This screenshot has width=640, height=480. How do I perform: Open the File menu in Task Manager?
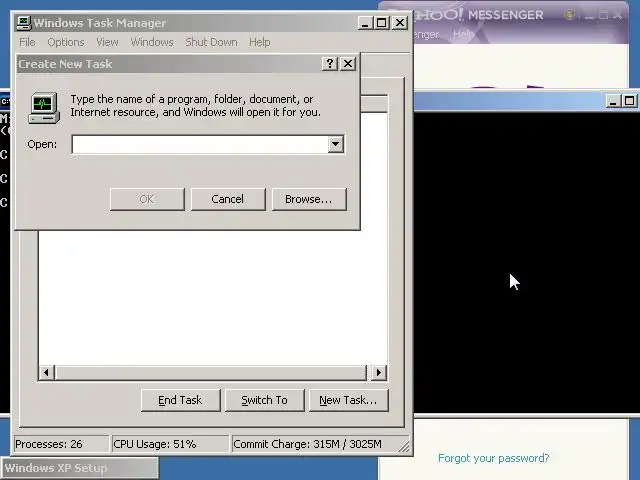coord(27,42)
